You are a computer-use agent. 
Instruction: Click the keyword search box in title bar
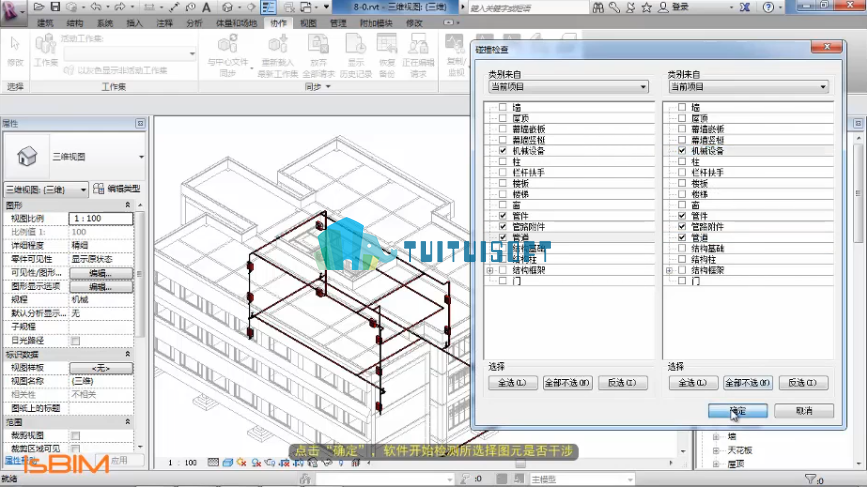[x=528, y=8]
